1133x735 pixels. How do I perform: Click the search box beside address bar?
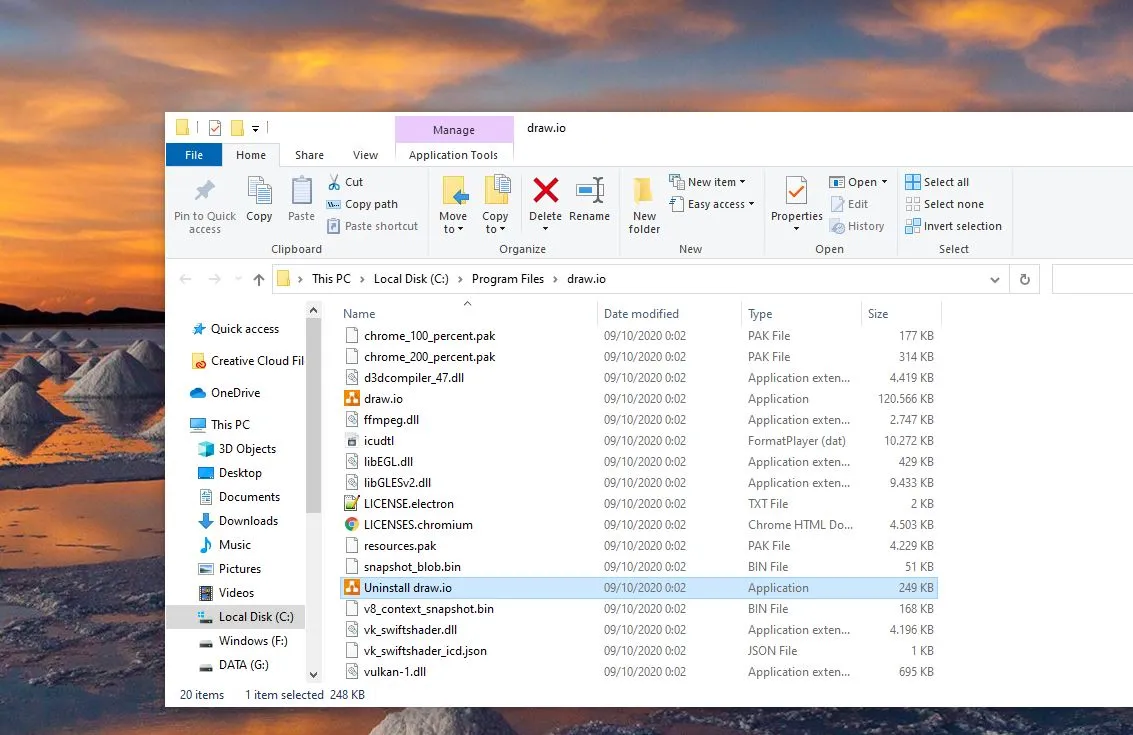tap(1092, 280)
